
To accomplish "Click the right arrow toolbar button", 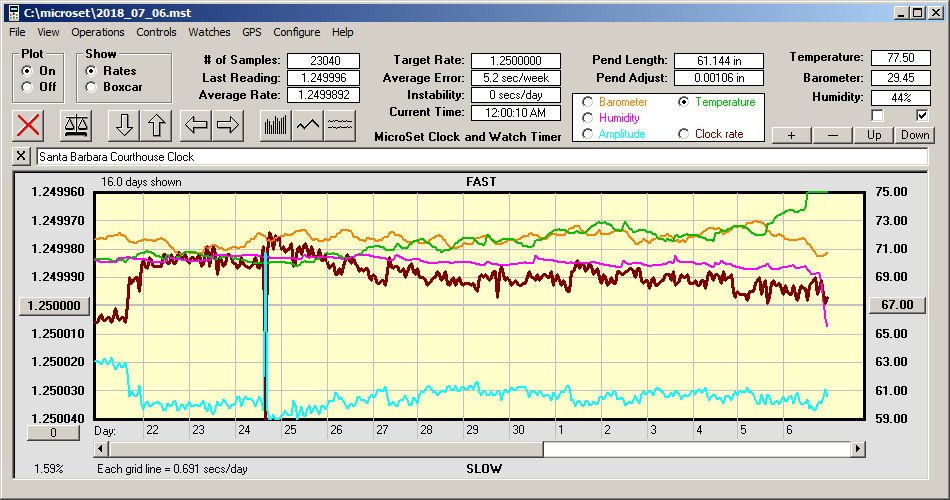I will coord(228,125).
